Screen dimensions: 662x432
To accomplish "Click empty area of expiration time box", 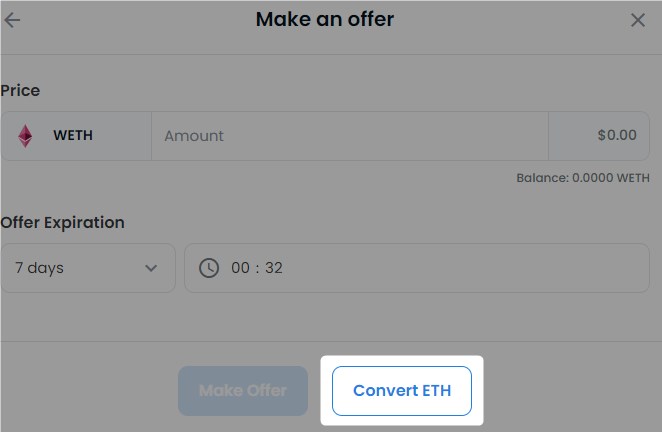I will 464,268.
